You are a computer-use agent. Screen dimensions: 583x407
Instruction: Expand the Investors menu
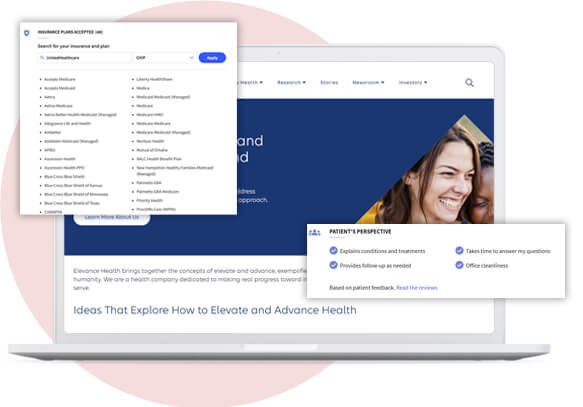(x=413, y=82)
